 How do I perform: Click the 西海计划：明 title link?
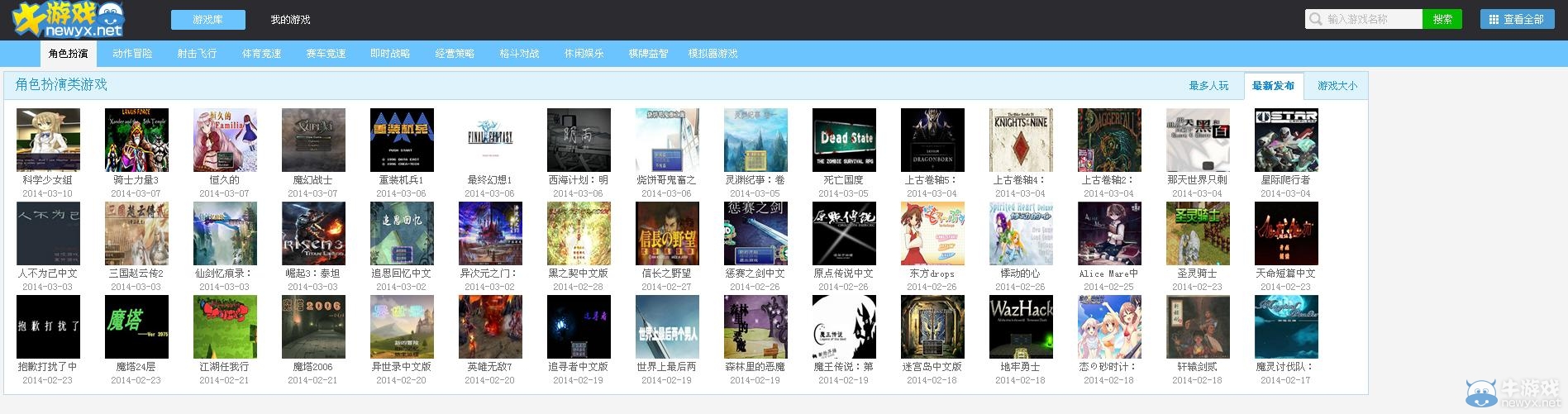[579, 179]
